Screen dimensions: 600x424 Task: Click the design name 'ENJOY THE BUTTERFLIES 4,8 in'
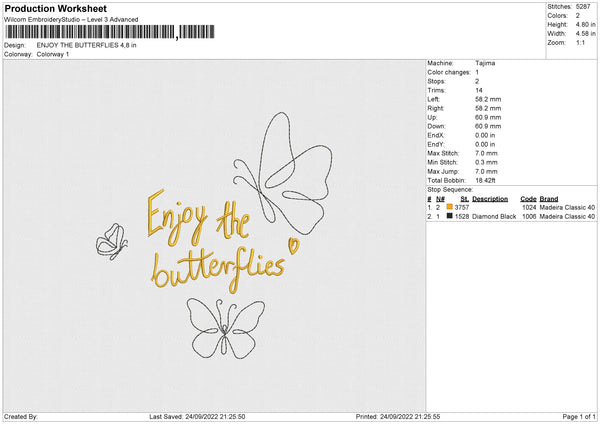click(x=86, y=45)
